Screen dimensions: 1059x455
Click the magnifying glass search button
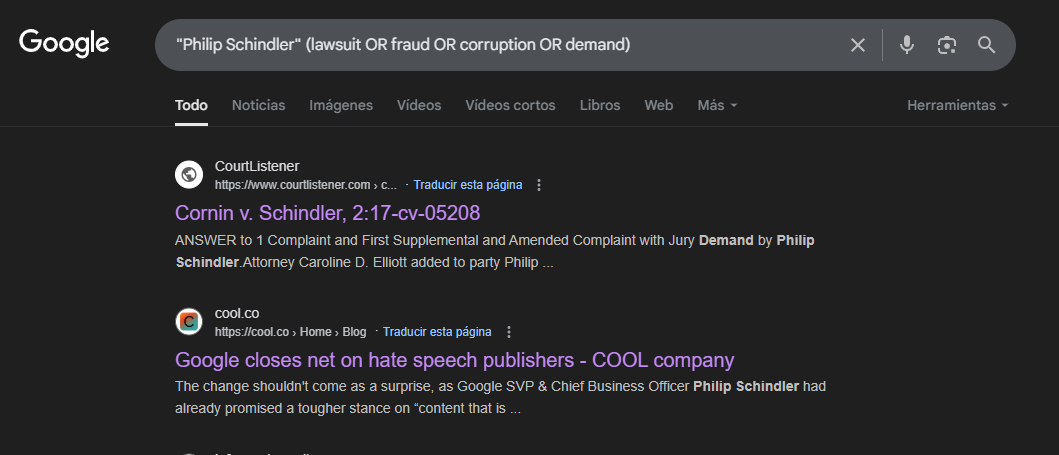[987, 45]
